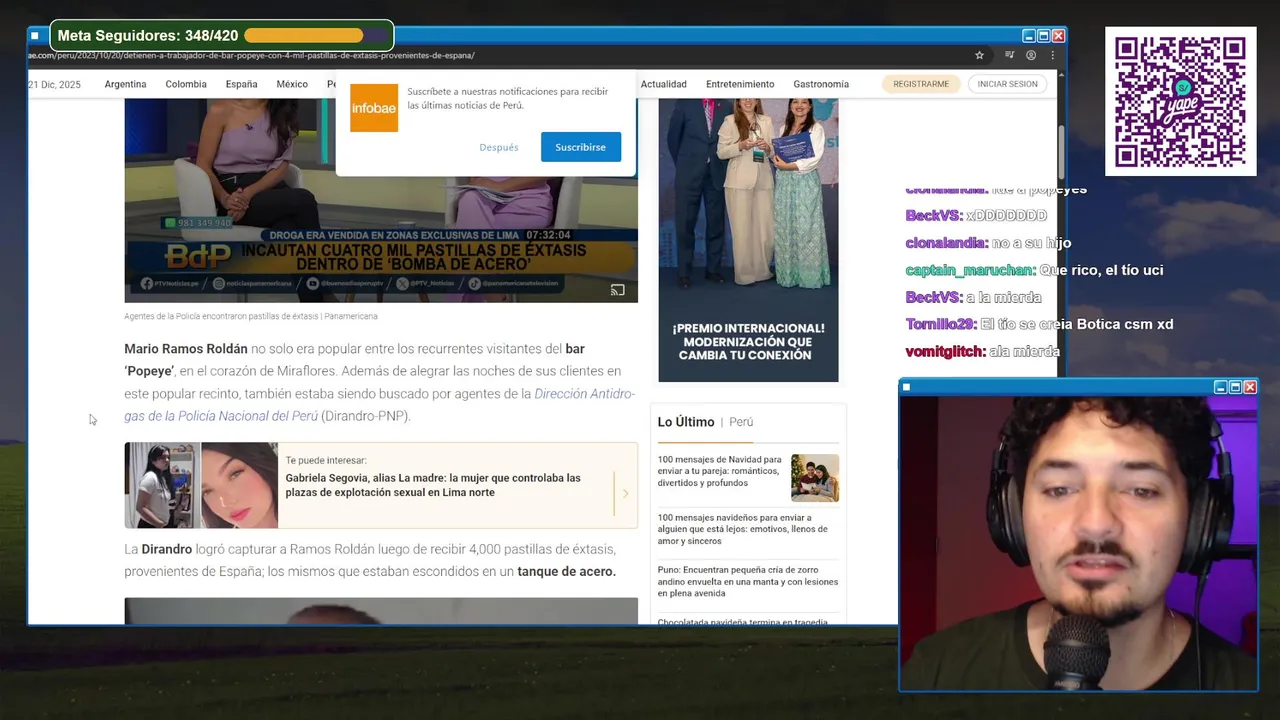Maximize the webcam window
The width and height of the screenshot is (1280, 720).
1235,387
